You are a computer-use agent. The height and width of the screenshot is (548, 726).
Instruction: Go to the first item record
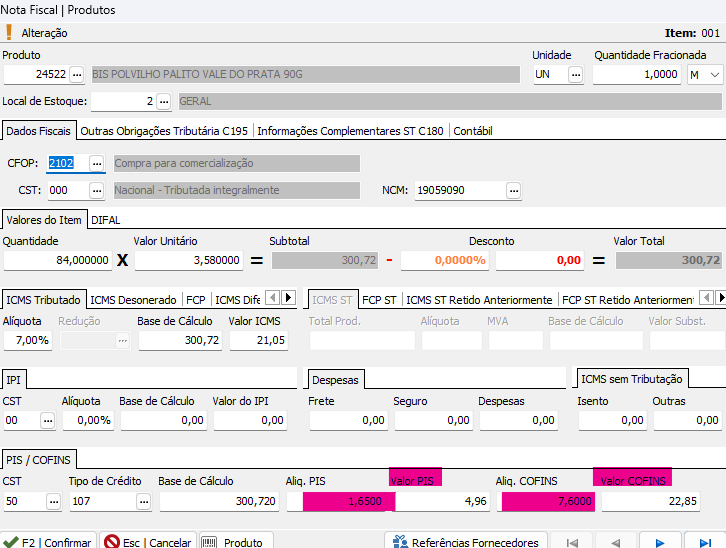[571, 542]
